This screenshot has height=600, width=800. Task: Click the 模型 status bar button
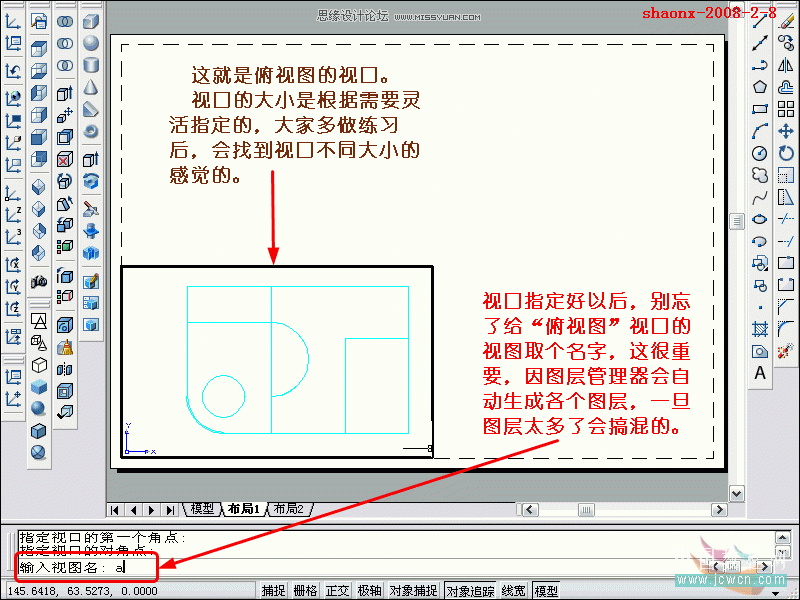[545, 589]
